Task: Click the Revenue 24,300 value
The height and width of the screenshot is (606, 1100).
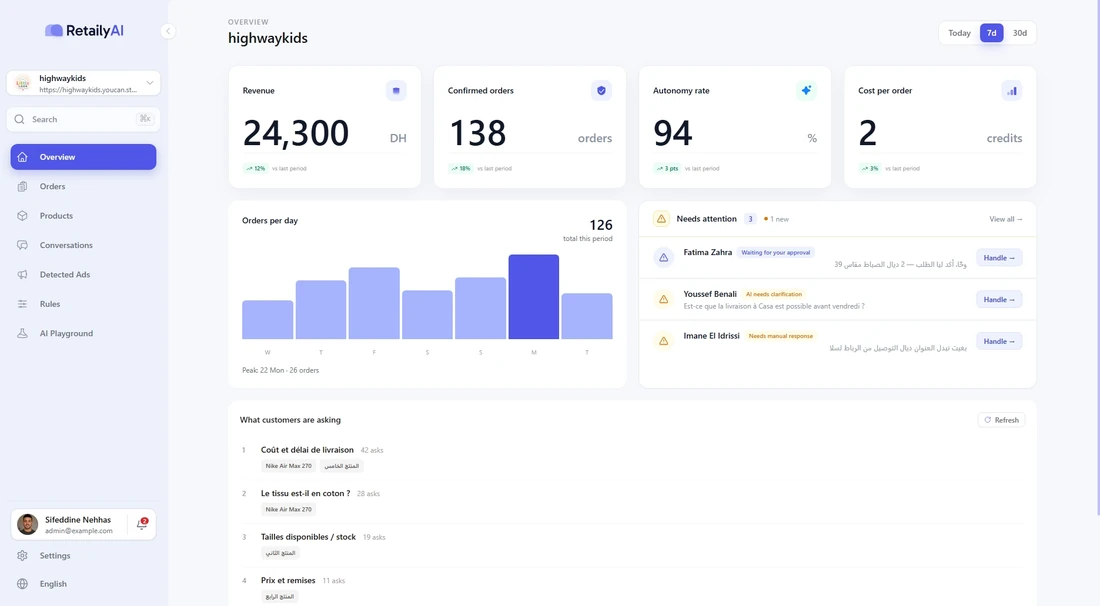Action: (x=295, y=133)
